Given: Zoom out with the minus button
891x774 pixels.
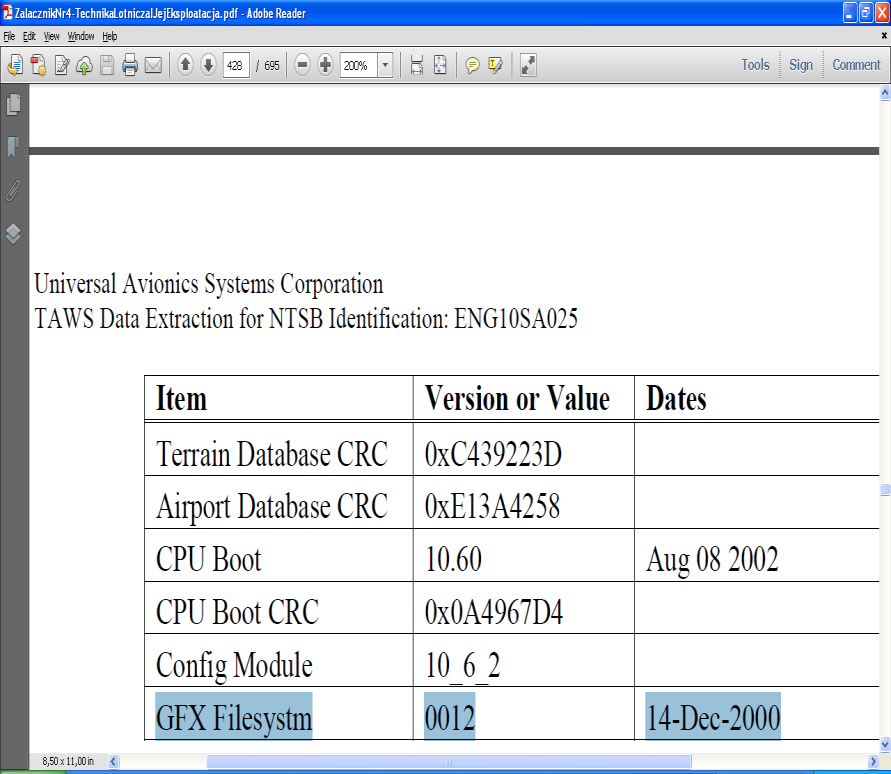Looking at the screenshot, I should (302, 65).
